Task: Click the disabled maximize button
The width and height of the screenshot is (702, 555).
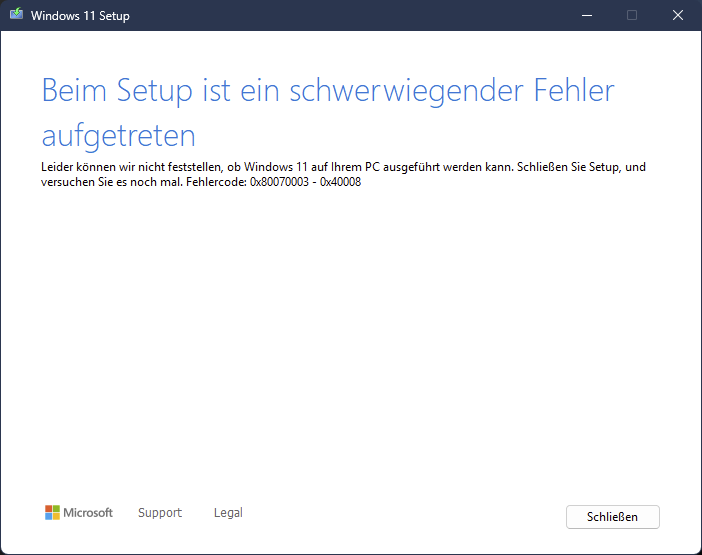Action: pyautogui.click(x=632, y=16)
